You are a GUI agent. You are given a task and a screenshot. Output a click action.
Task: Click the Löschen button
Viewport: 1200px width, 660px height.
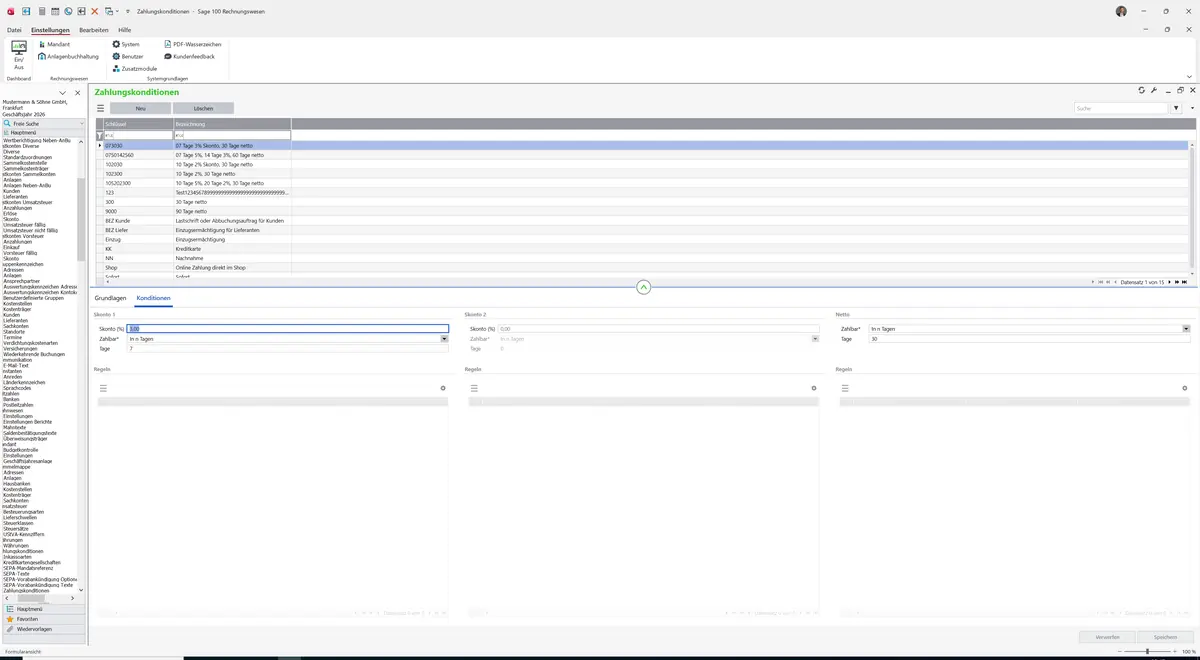pos(203,108)
